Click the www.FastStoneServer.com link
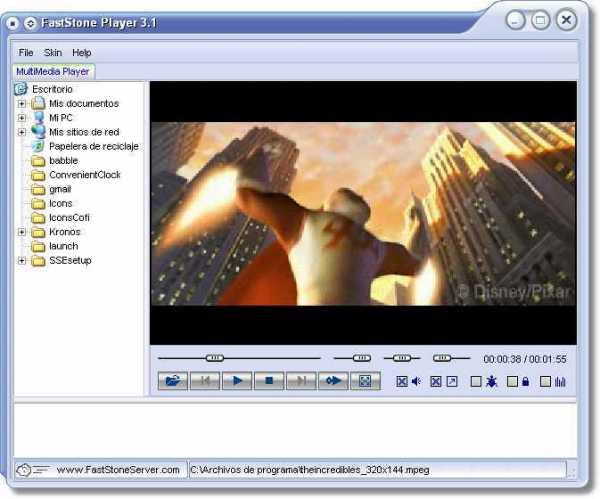The height and width of the screenshot is (499, 600). coord(118,470)
